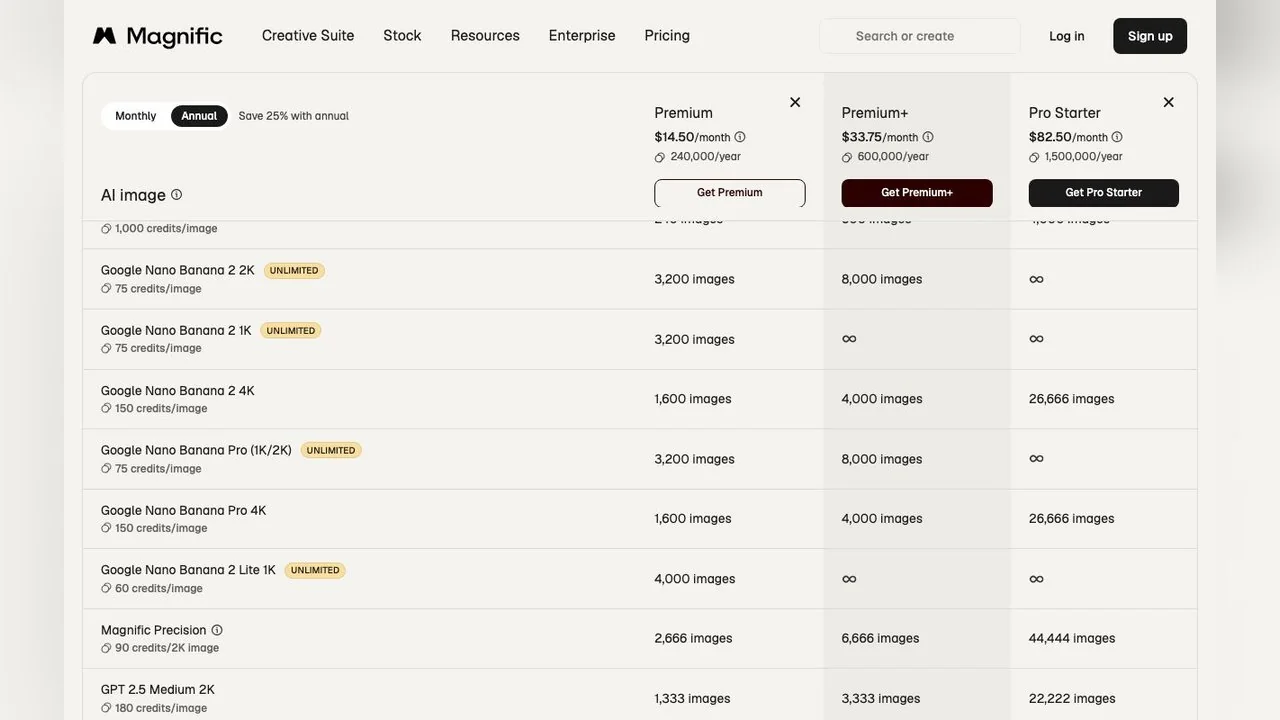Switch billing to Monthly

pyautogui.click(x=136, y=116)
